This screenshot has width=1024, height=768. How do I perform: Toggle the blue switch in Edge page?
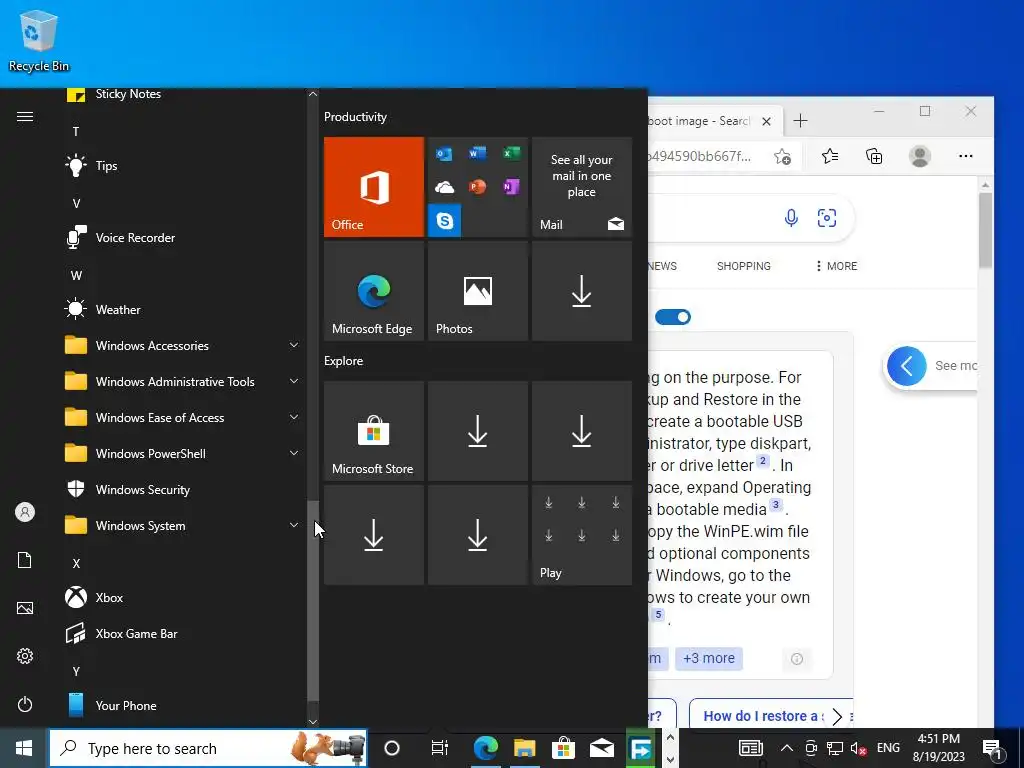pos(672,317)
